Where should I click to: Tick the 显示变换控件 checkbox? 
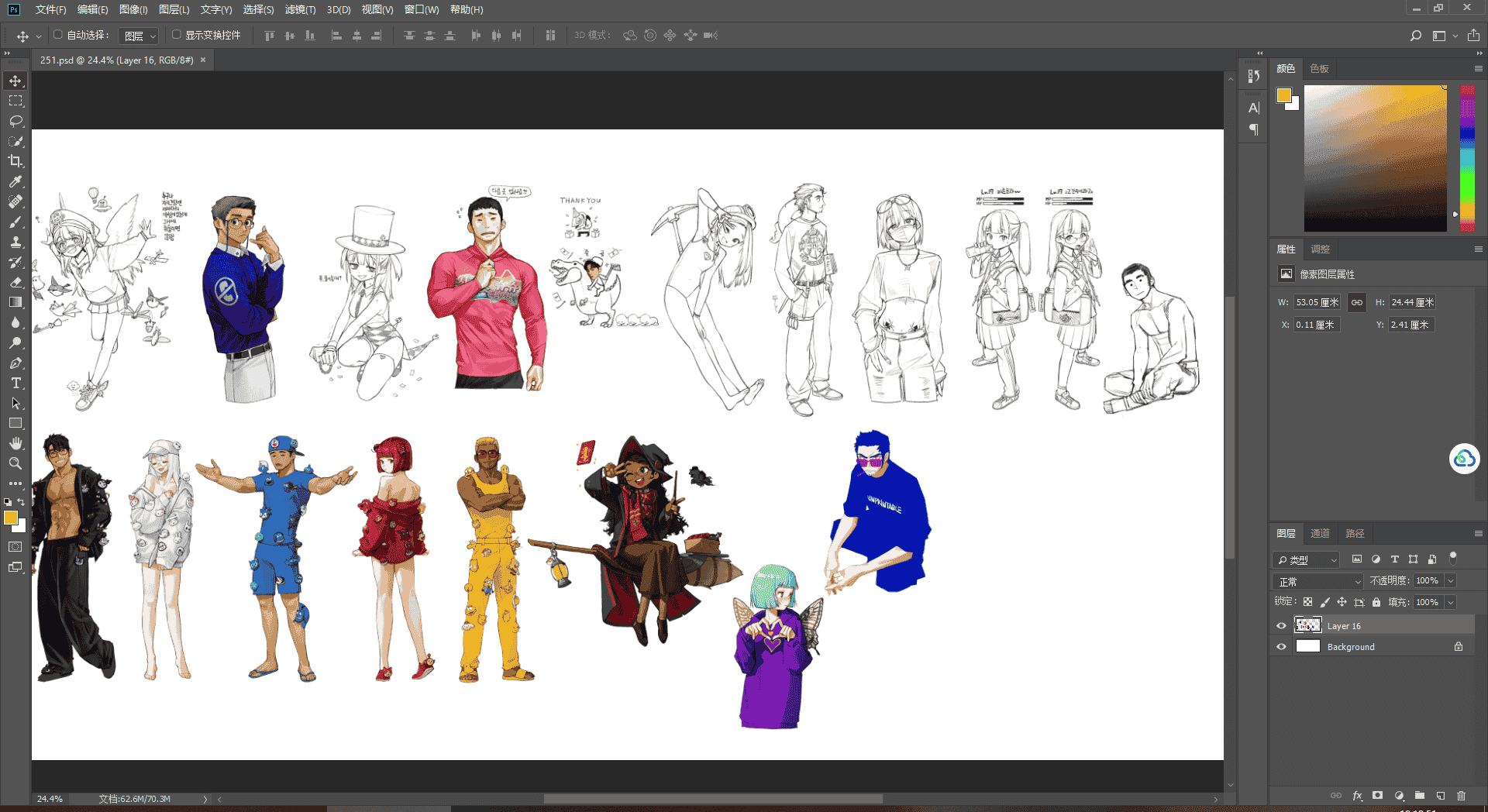176,35
